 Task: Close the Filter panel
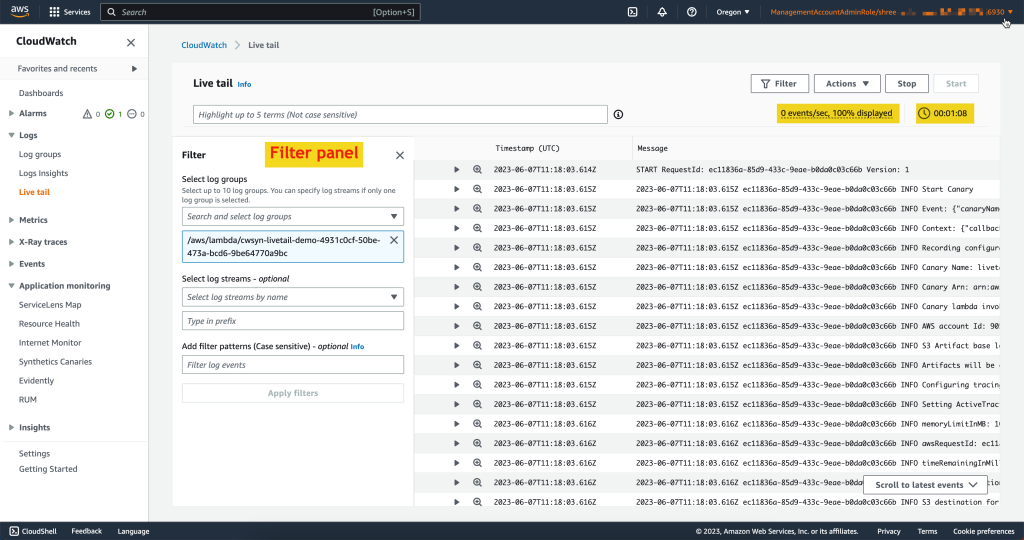point(400,155)
